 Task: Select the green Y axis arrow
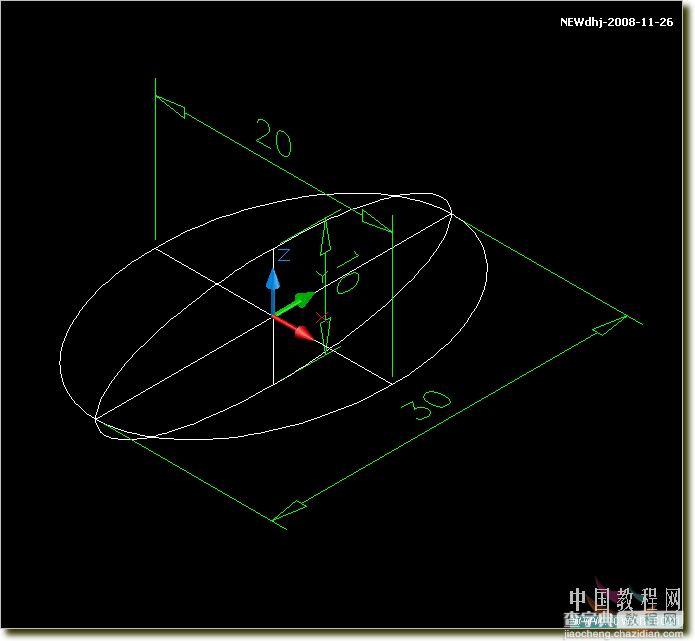(x=294, y=303)
